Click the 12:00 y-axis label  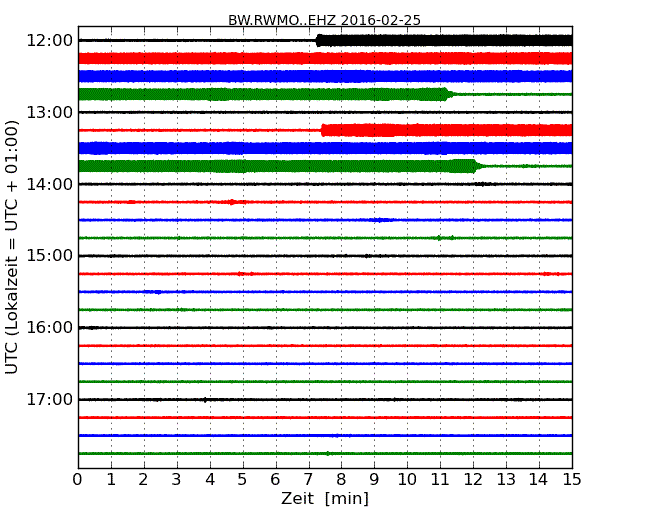click(50, 41)
